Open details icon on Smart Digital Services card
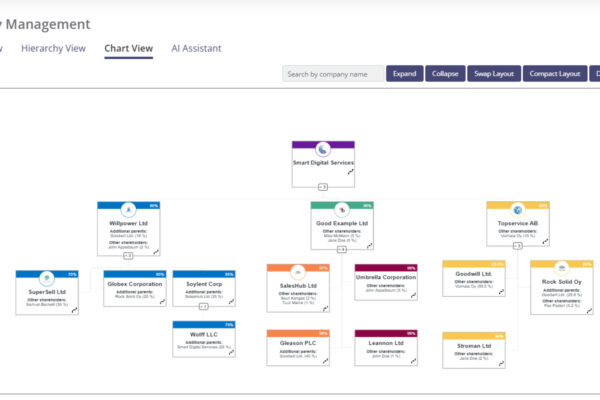This screenshot has width=600, height=400. (351, 172)
